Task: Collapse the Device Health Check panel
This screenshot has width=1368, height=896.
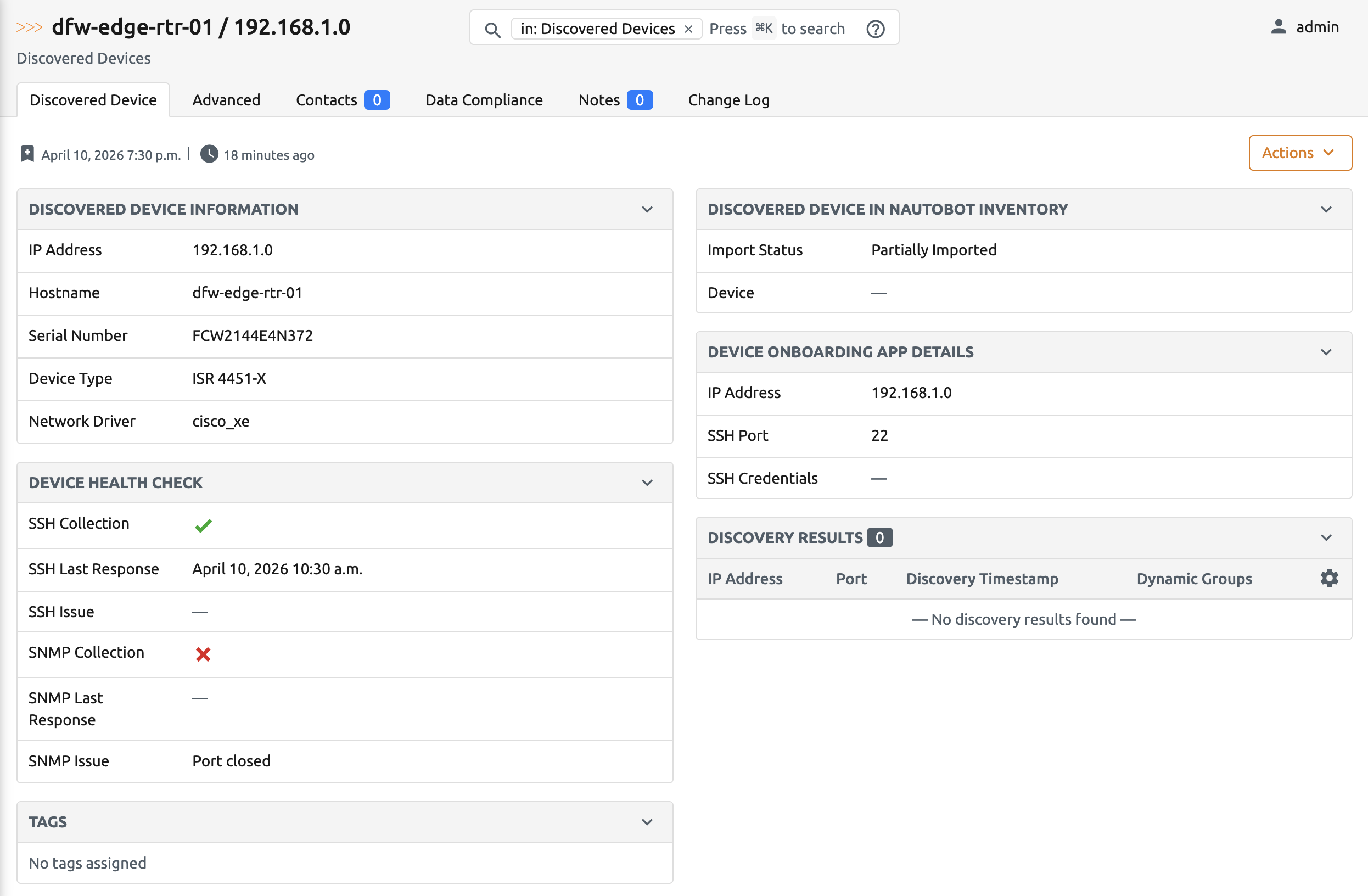Action: (647, 483)
